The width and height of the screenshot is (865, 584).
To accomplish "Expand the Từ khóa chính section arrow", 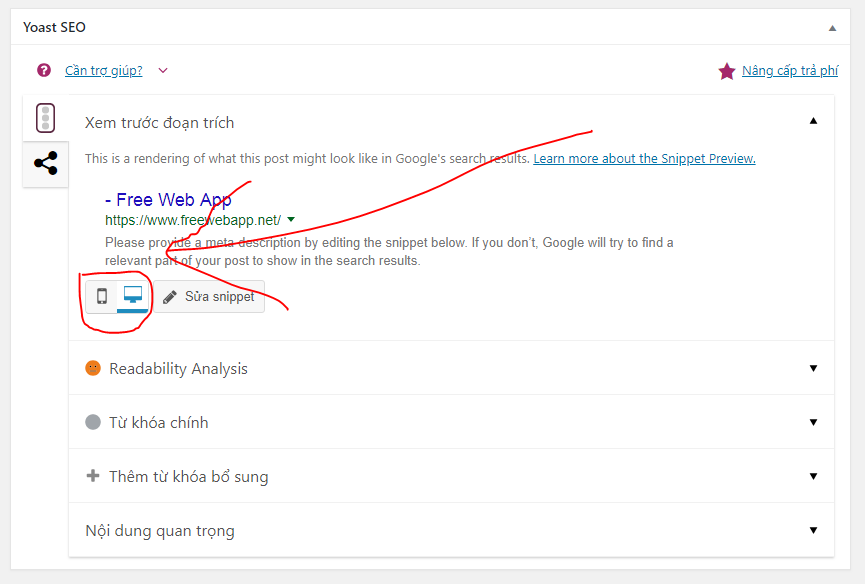I will point(813,422).
